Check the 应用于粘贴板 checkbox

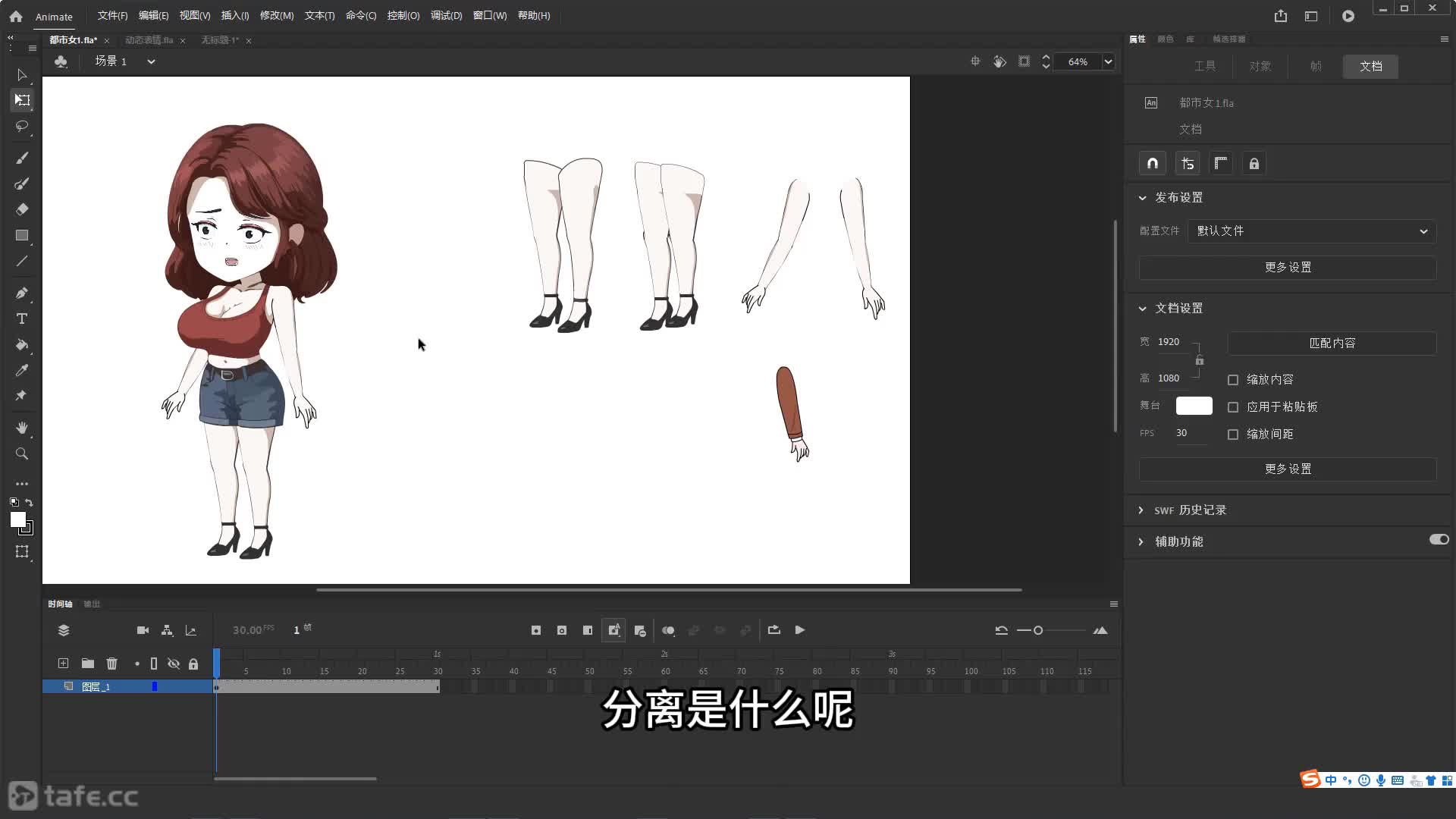tap(1233, 407)
